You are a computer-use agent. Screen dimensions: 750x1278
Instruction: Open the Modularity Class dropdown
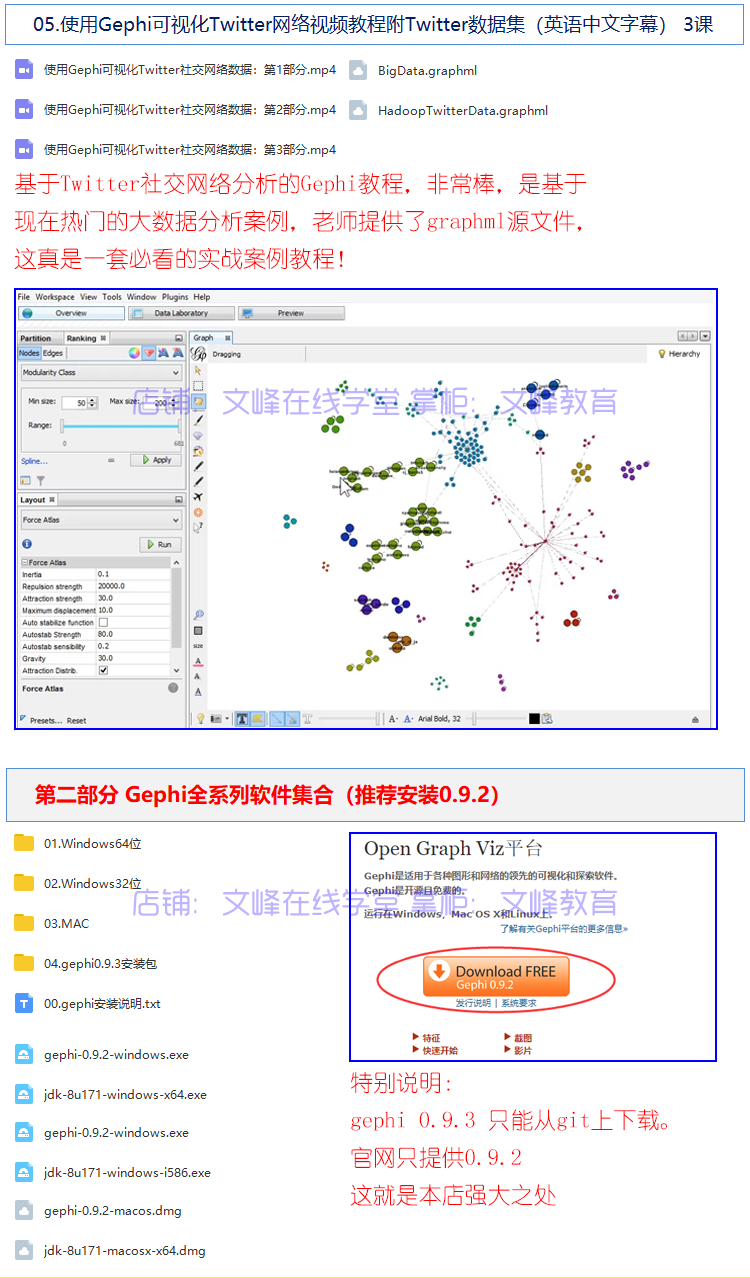coord(101,373)
